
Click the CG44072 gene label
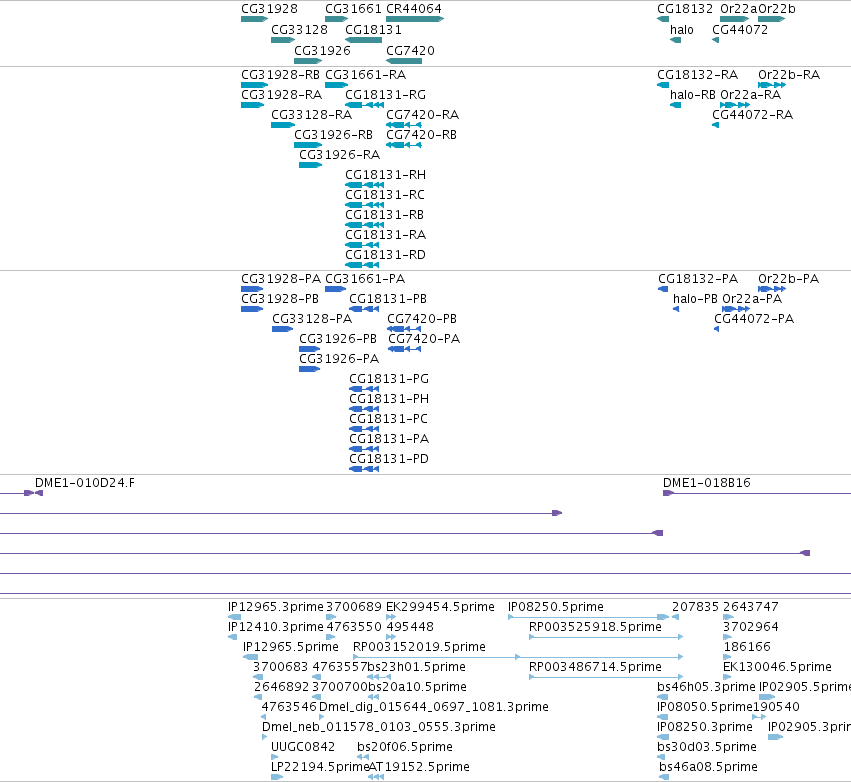point(740,30)
